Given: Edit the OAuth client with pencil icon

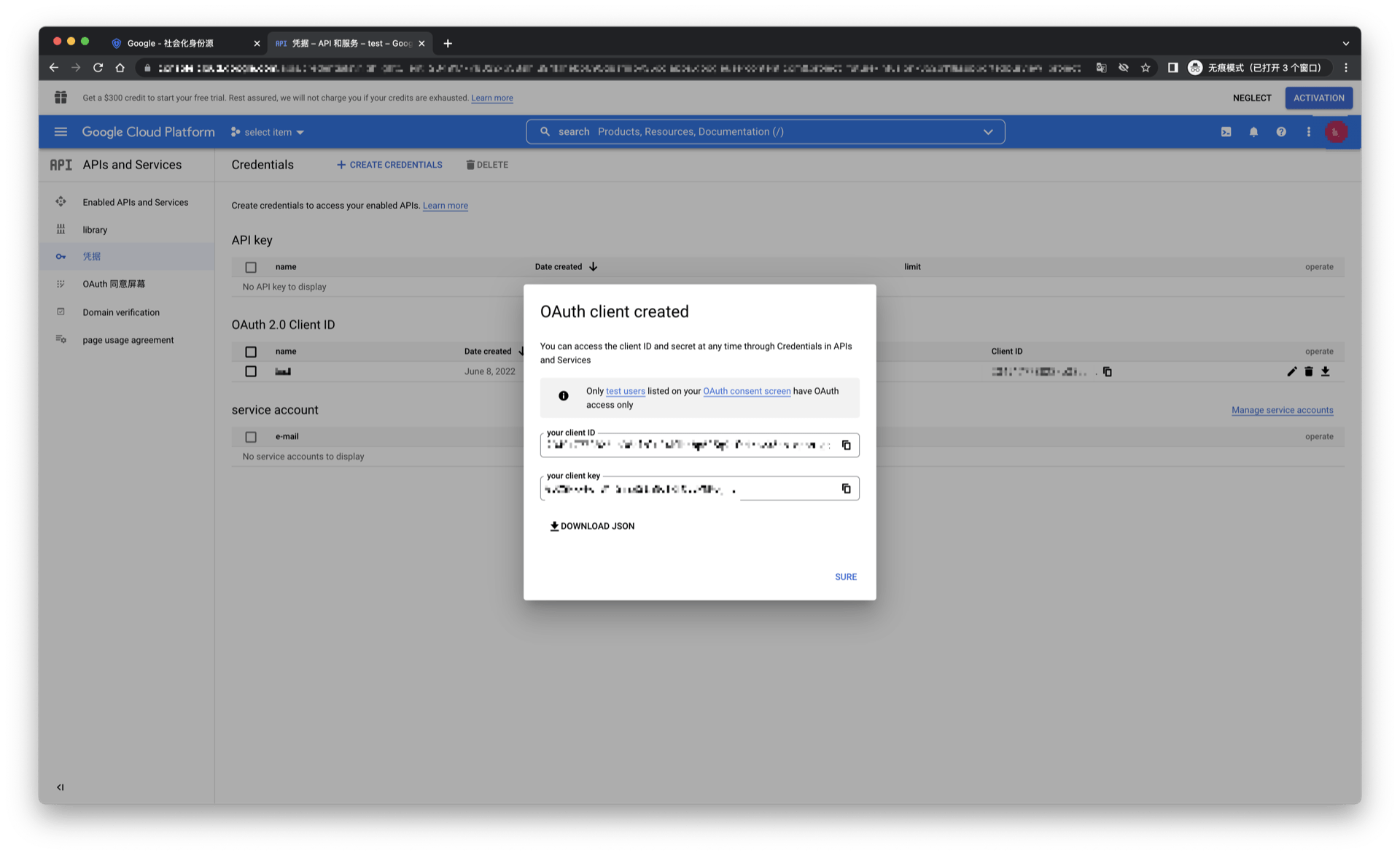Looking at the screenshot, I should click(x=1291, y=372).
